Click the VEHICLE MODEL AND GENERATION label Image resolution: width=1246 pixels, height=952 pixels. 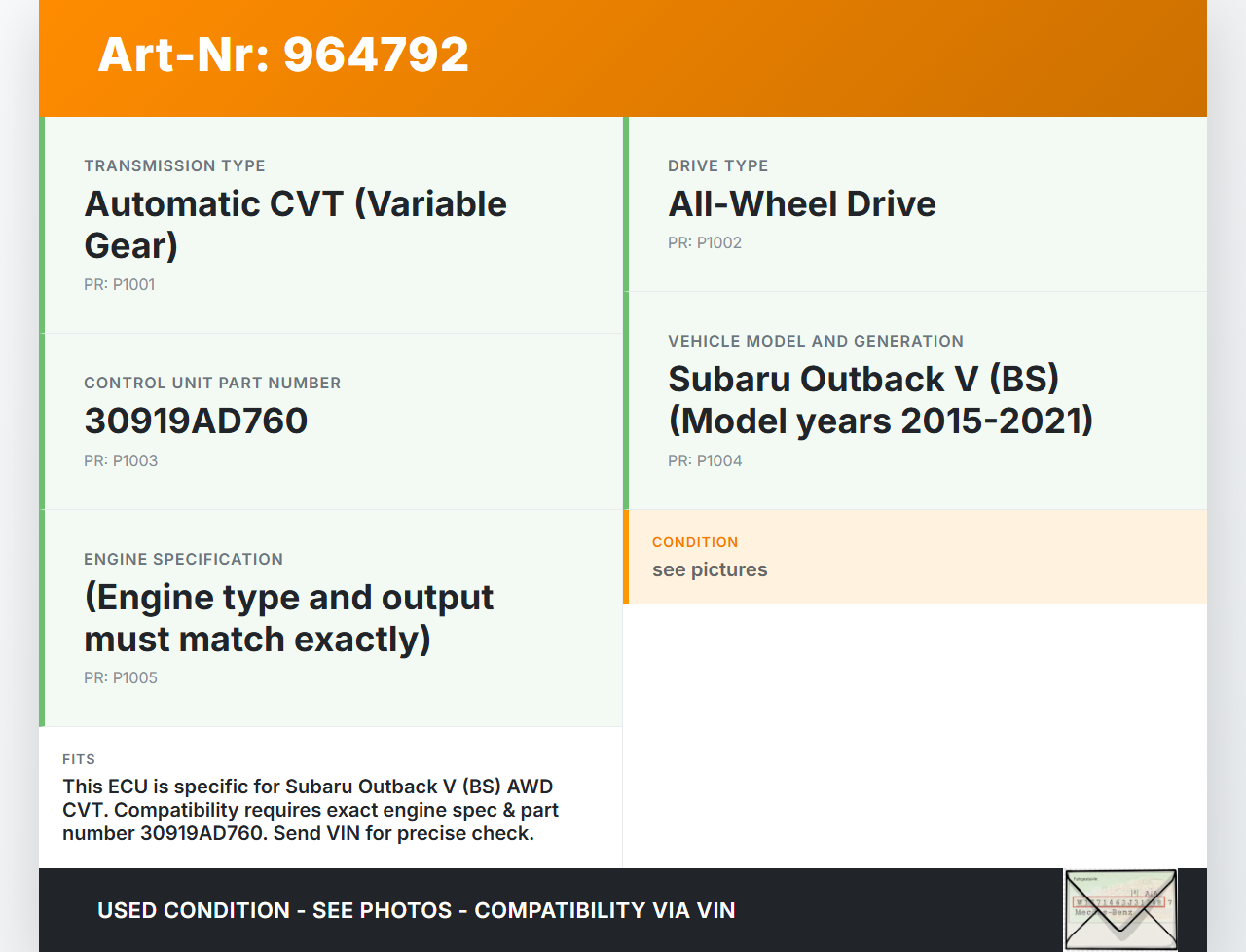point(815,342)
